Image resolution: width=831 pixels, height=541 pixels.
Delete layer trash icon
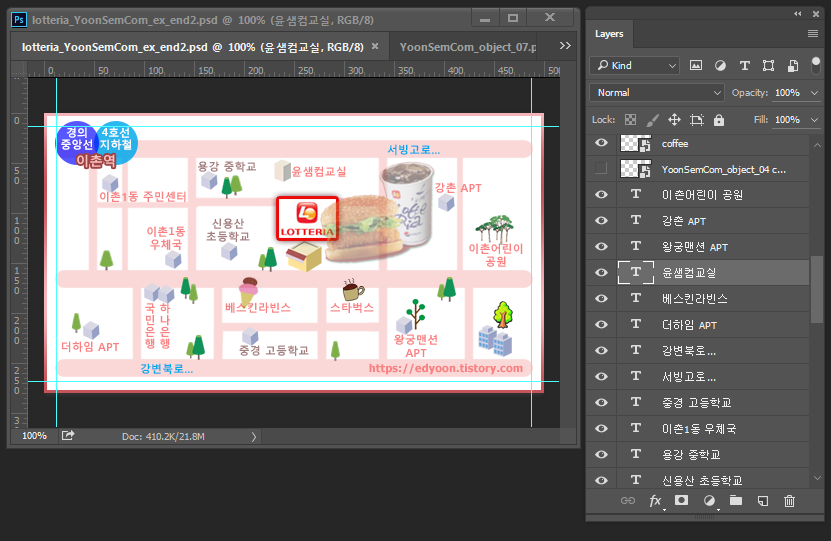[790, 501]
